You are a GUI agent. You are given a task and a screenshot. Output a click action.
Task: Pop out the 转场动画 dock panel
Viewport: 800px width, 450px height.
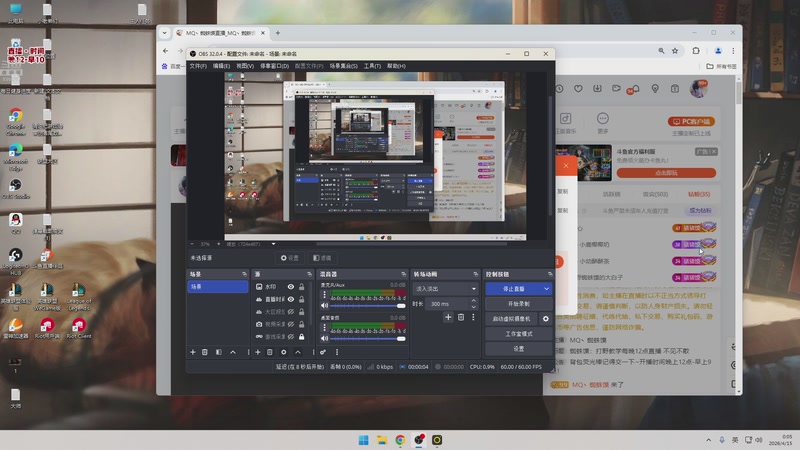[476, 274]
